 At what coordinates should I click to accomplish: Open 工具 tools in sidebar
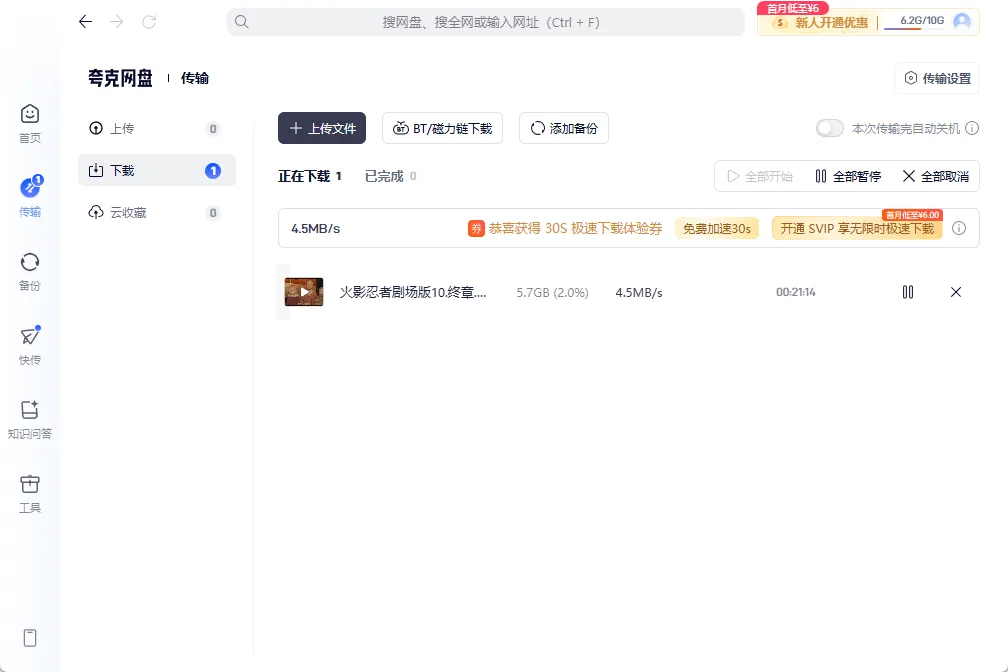click(30, 493)
